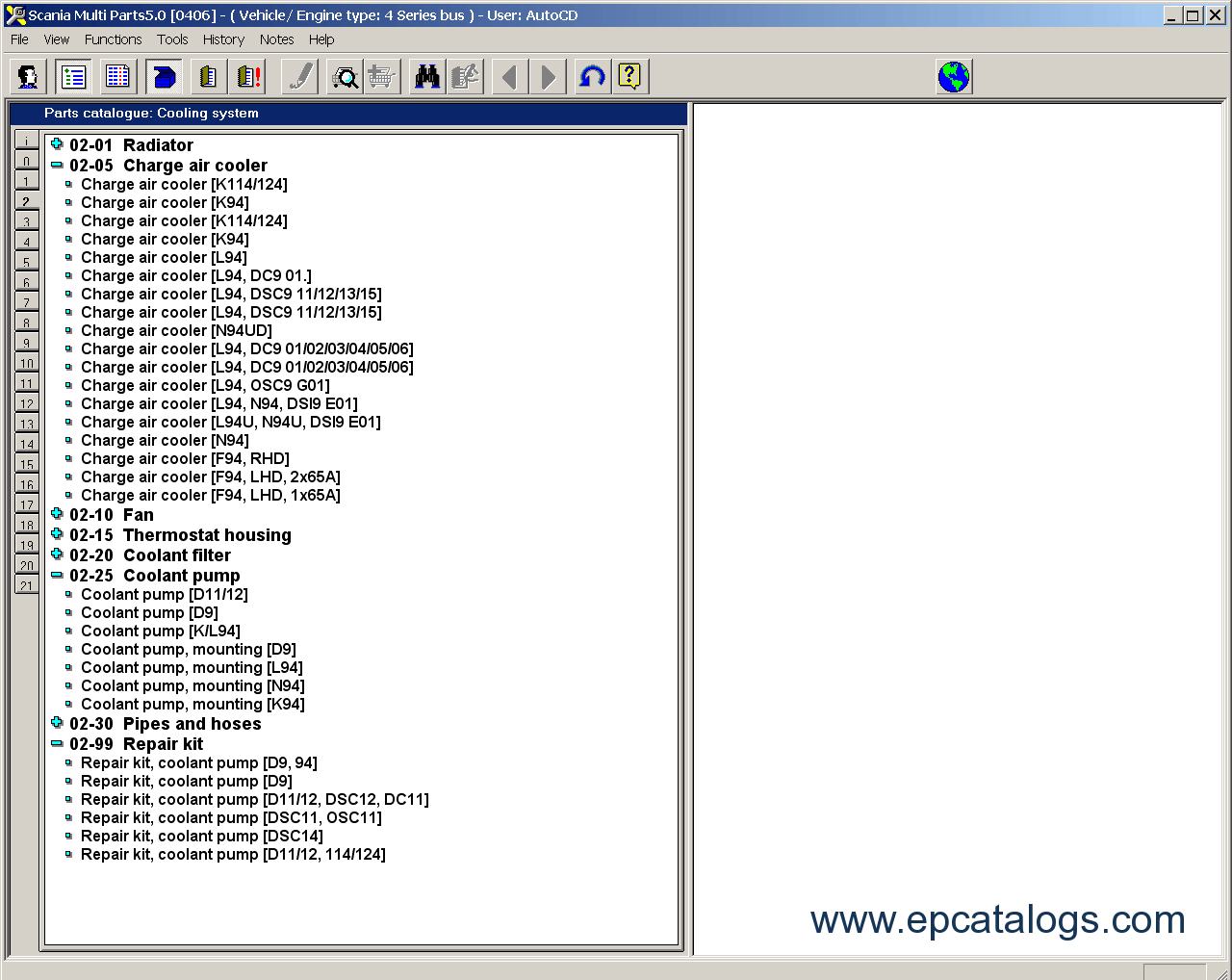Expand the 02-10 Fan section
This screenshot has height=980, width=1232.
57,514
